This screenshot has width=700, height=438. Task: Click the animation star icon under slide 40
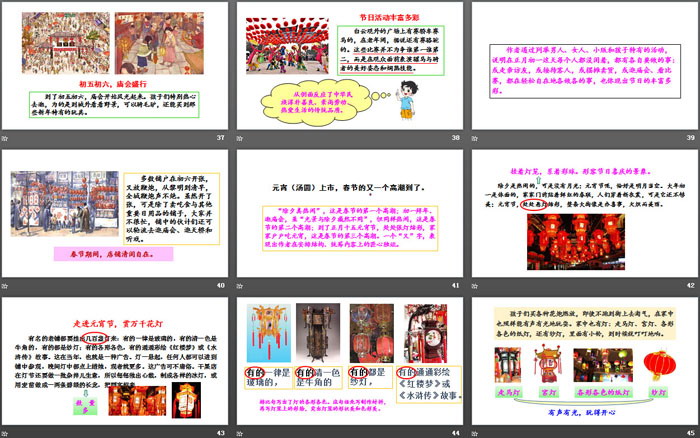5,286
